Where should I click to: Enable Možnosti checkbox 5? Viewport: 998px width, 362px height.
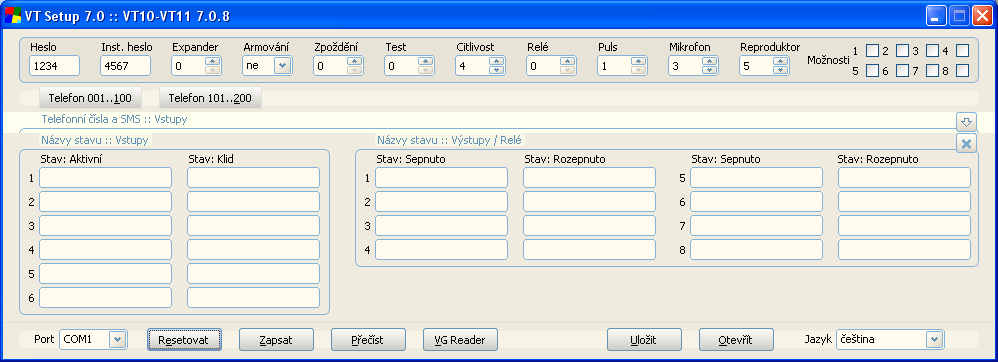(x=873, y=71)
